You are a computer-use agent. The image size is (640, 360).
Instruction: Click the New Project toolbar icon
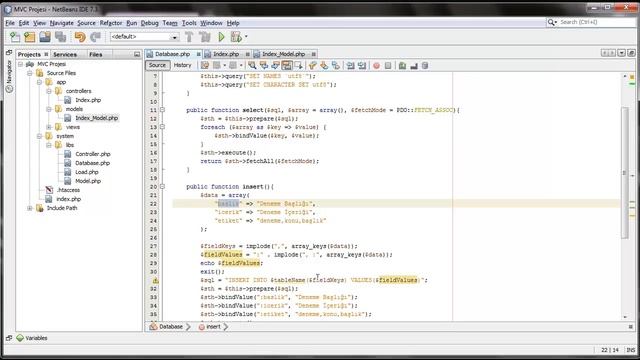[x=29, y=37]
